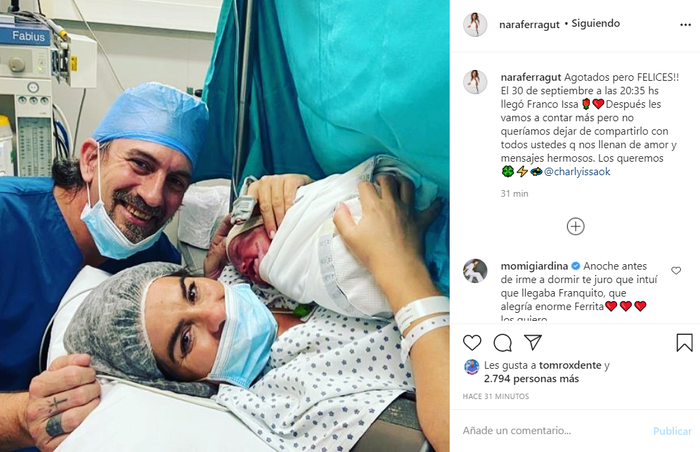Open the tomroxdente profile link
700x452 pixels.
570,365
